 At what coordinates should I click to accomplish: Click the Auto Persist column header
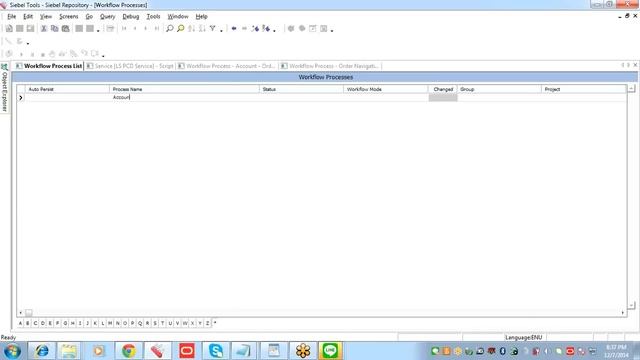(x=67, y=89)
